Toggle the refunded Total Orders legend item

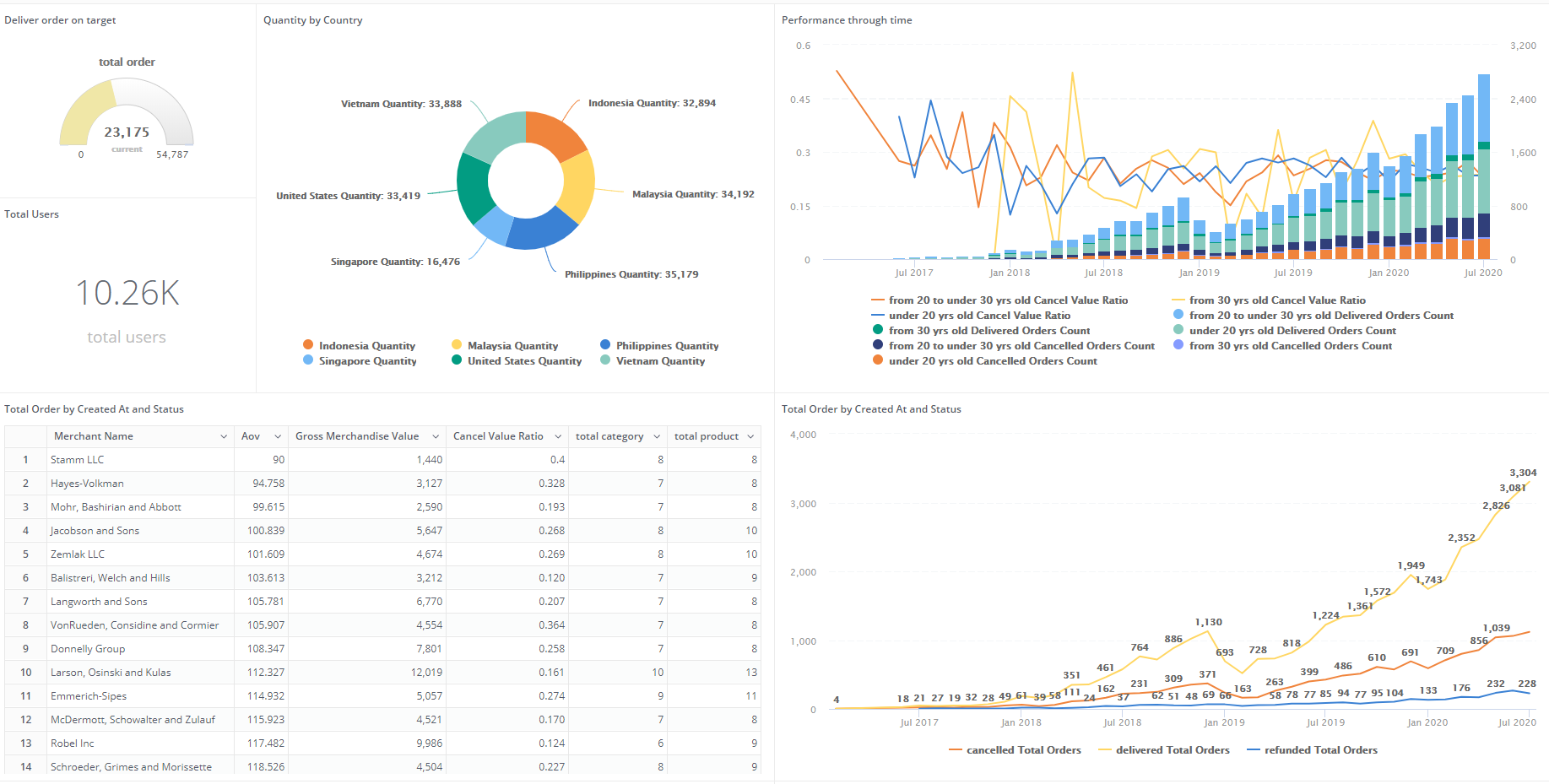(1320, 750)
